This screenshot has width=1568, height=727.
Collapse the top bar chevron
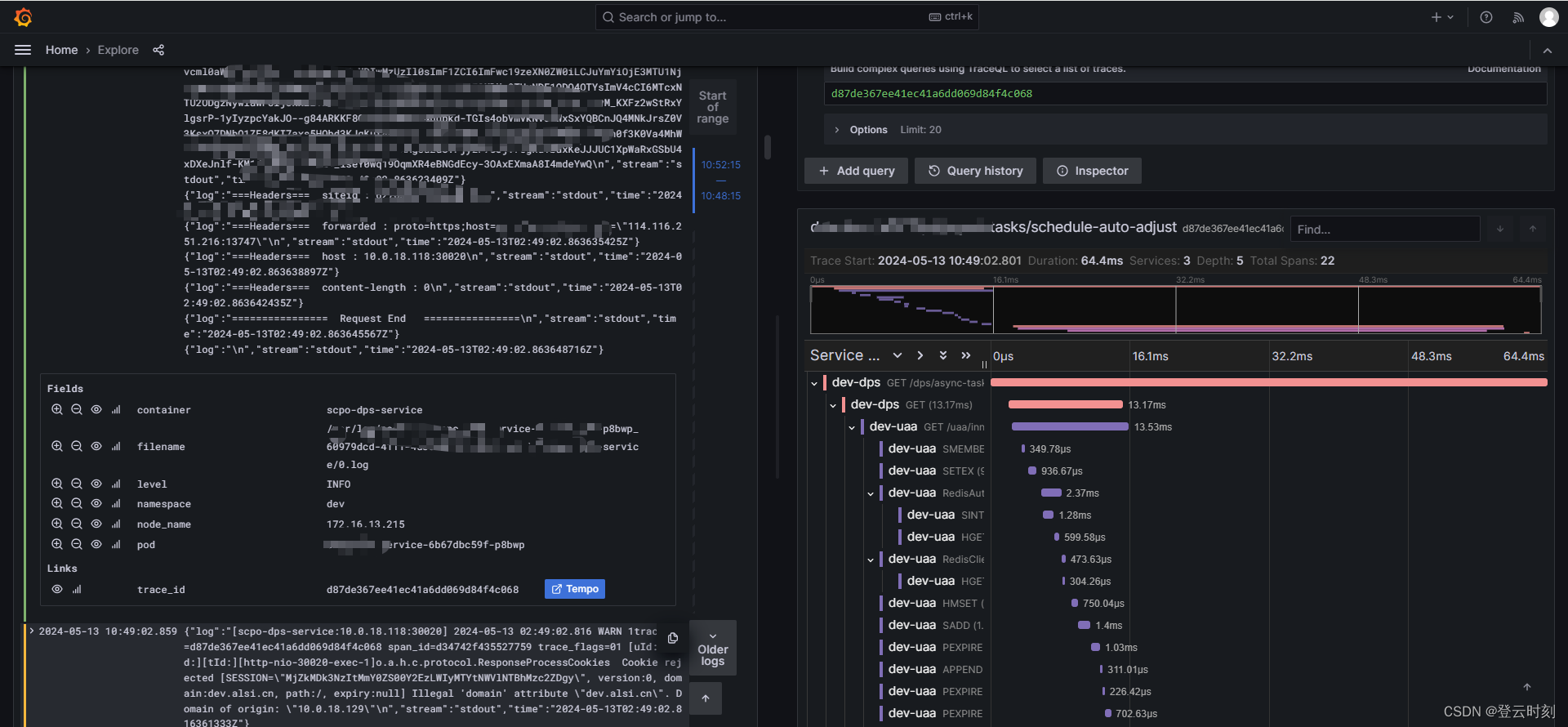(x=1548, y=51)
